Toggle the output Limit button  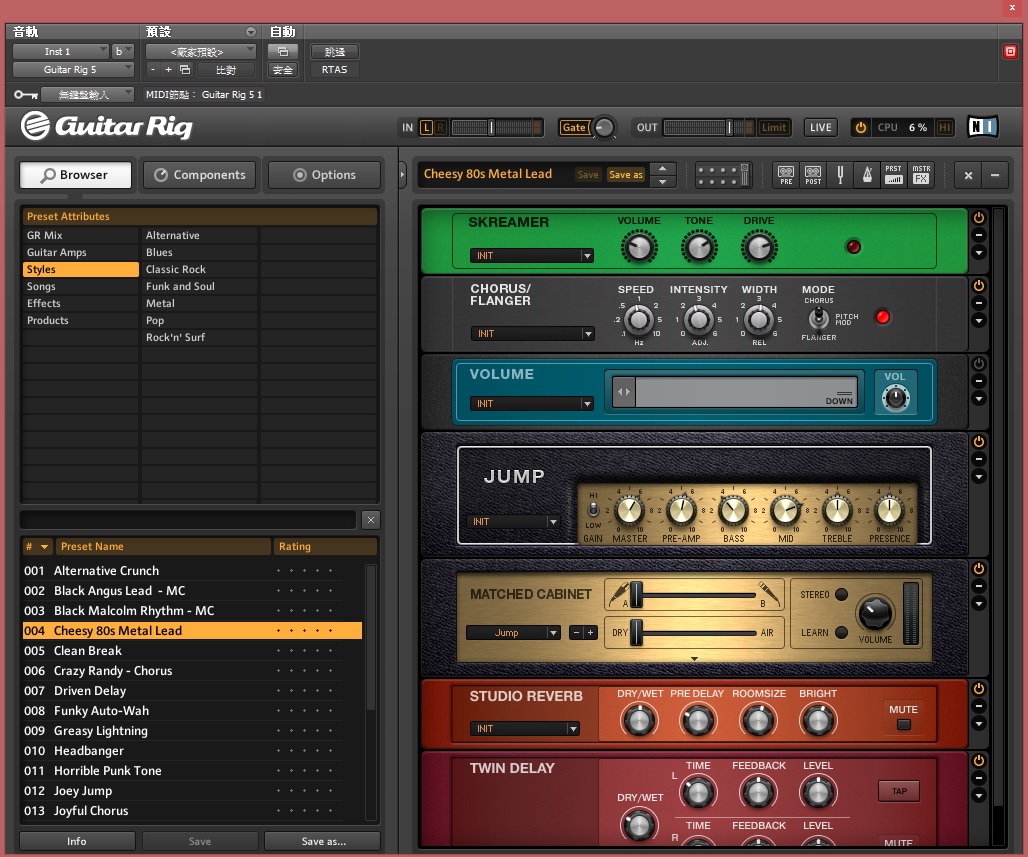[774, 127]
